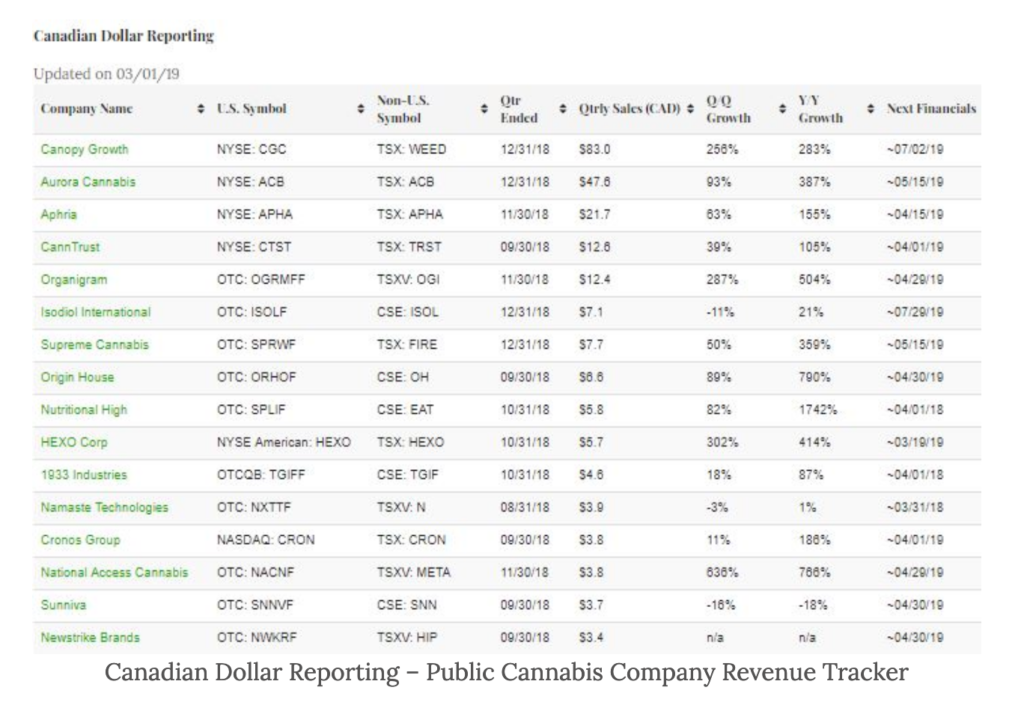
Task: Open the National Access Cannabis link
Action: 114,572
